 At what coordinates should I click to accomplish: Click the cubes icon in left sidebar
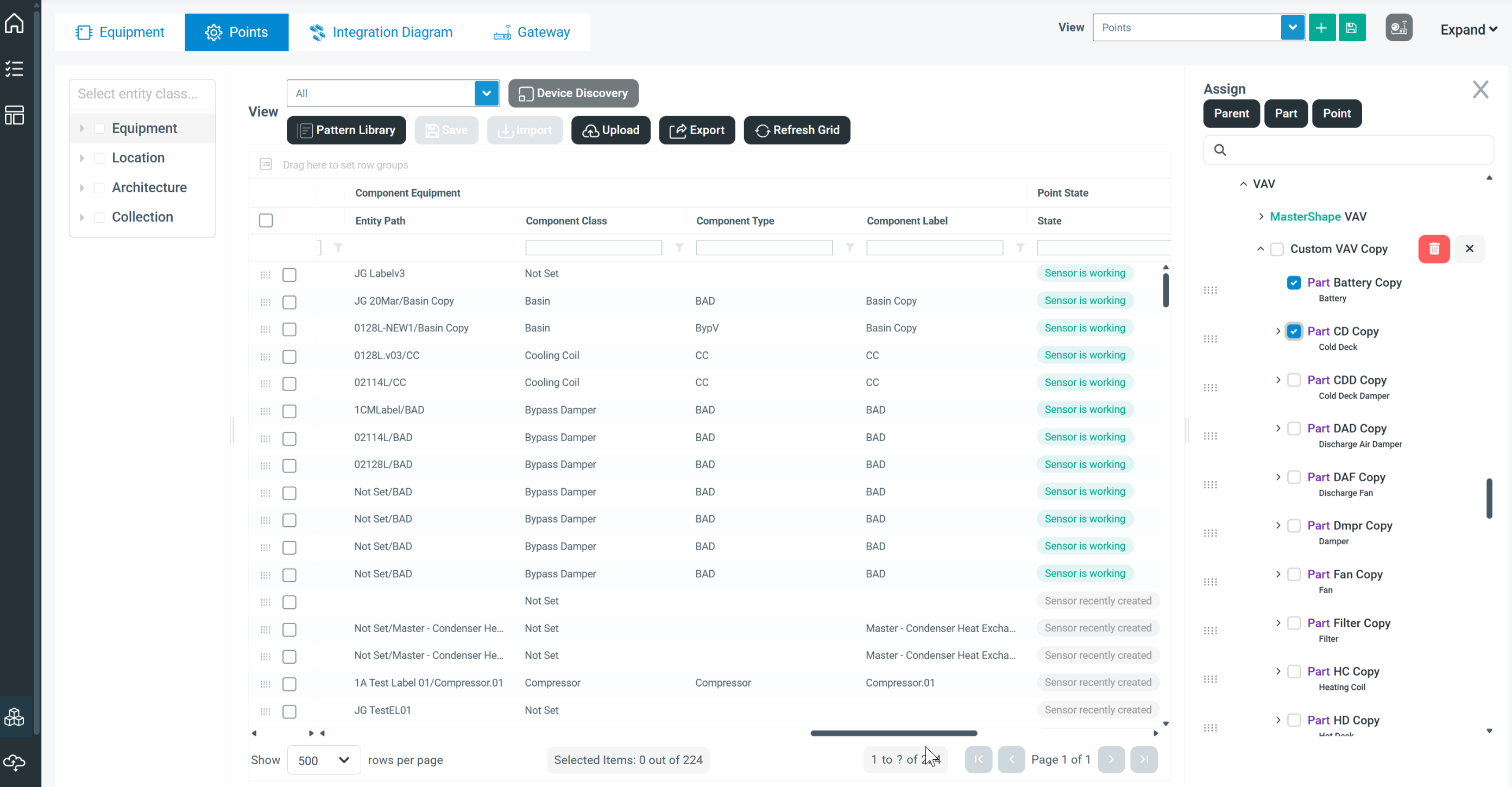tap(14, 717)
